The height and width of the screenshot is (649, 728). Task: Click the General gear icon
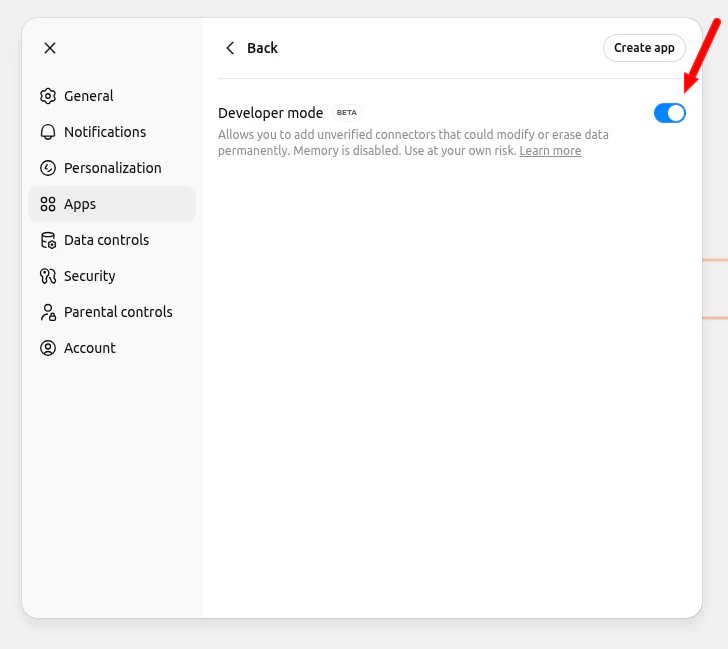click(x=48, y=96)
